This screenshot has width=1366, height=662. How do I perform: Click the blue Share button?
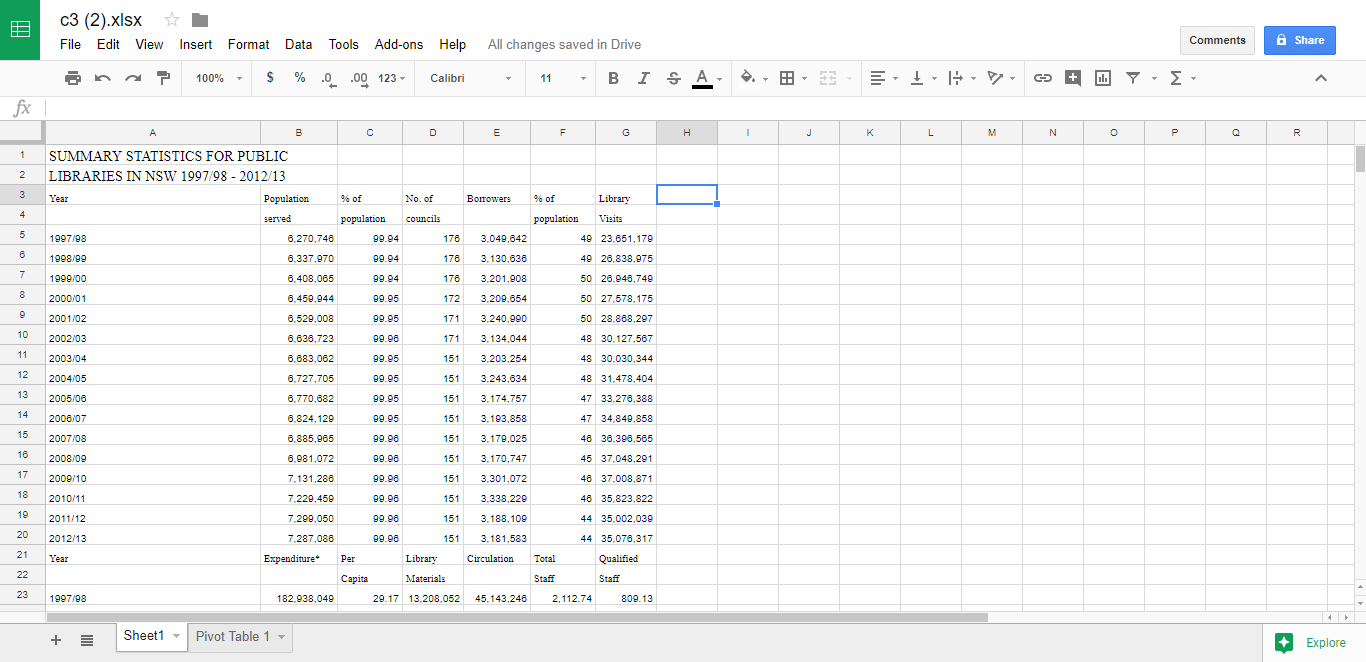[1299, 40]
